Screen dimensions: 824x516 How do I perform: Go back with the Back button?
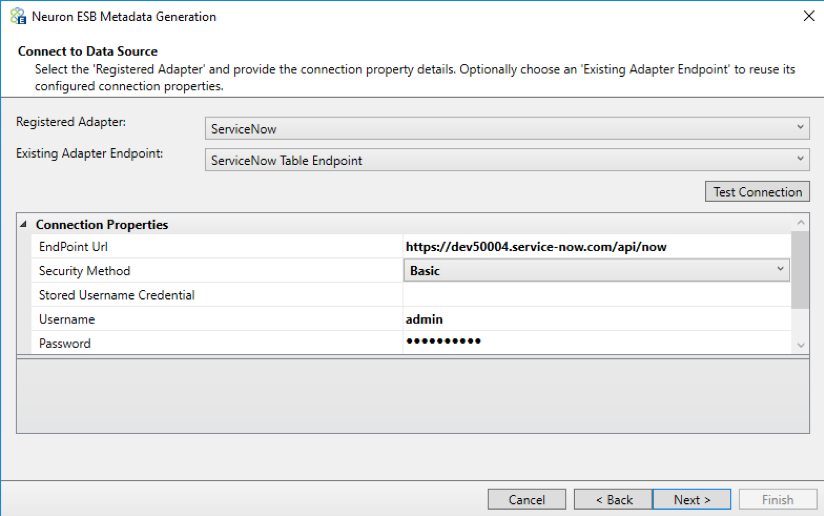[x=613, y=500]
